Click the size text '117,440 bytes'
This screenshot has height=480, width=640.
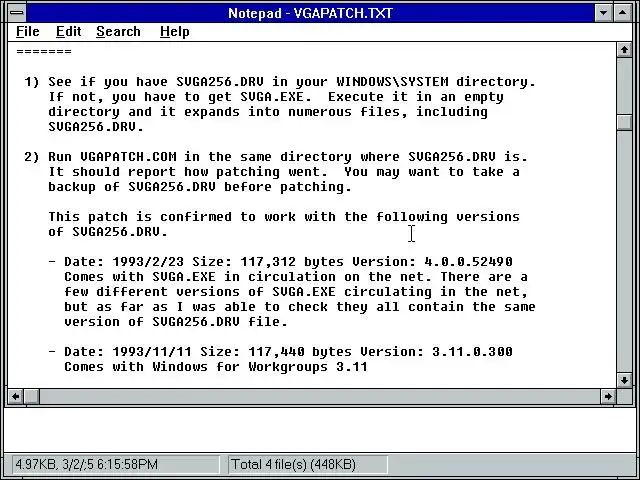tap(300, 352)
